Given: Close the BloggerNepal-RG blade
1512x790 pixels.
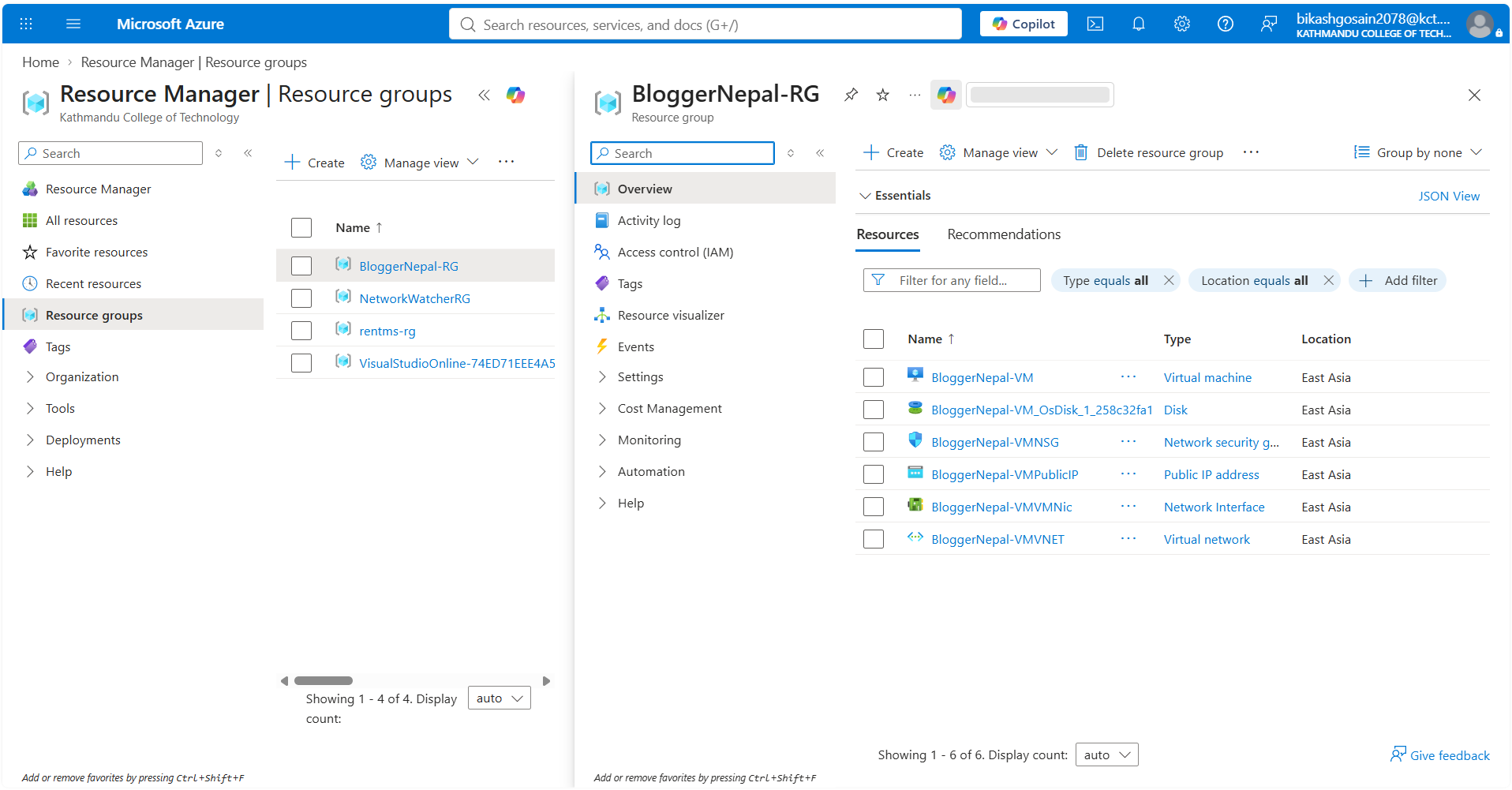Looking at the screenshot, I should click(1474, 95).
